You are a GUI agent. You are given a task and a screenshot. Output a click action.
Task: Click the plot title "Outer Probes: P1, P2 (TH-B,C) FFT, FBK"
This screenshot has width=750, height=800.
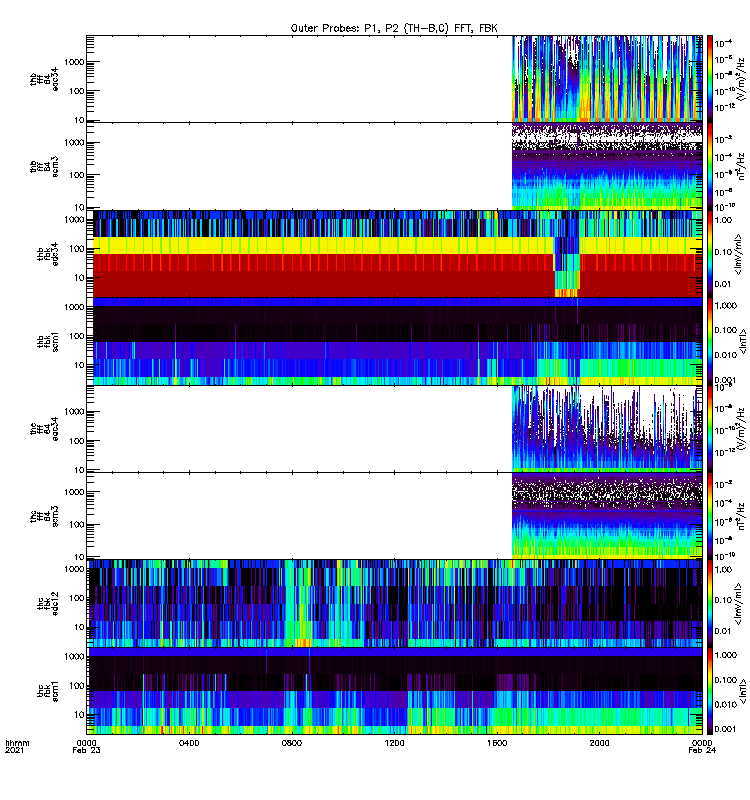pos(393,28)
